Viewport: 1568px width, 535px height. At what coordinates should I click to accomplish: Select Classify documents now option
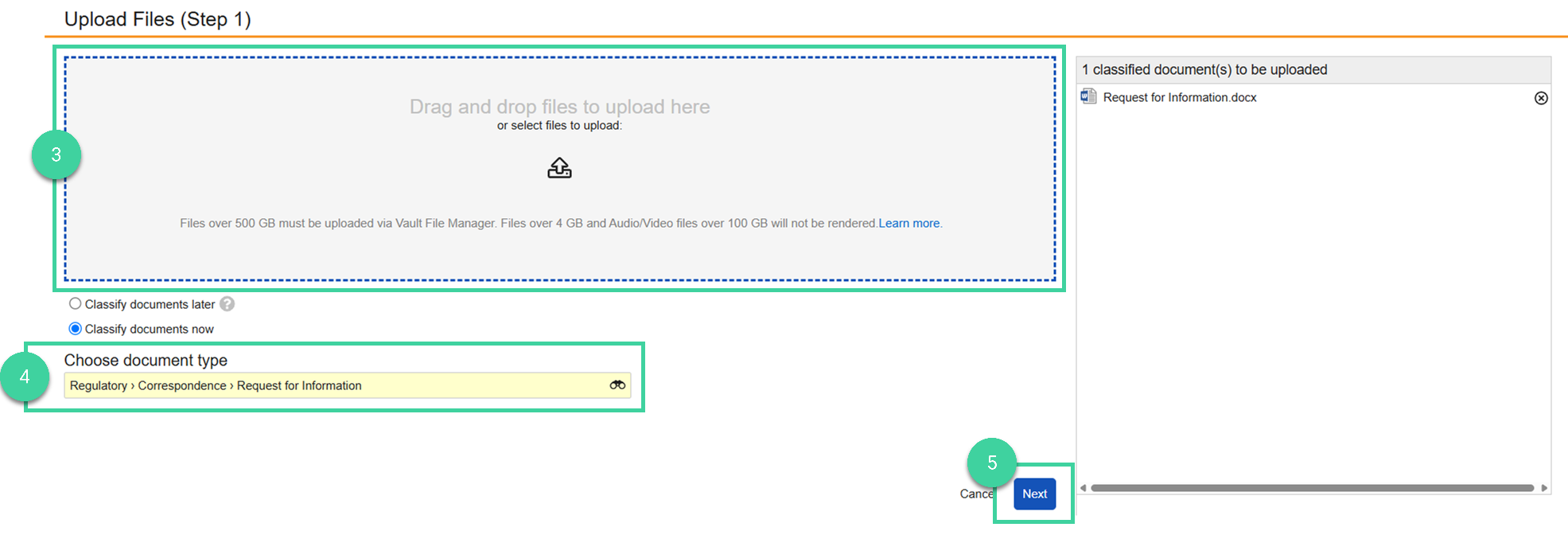pyautogui.click(x=75, y=328)
